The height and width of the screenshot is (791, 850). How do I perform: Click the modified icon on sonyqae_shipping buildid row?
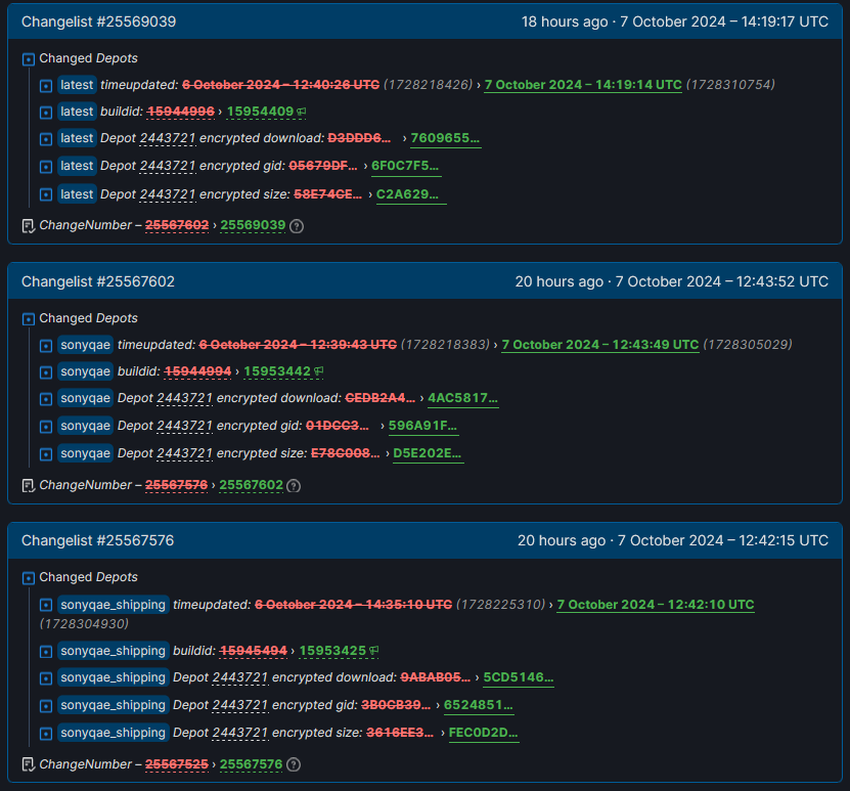click(45, 651)
